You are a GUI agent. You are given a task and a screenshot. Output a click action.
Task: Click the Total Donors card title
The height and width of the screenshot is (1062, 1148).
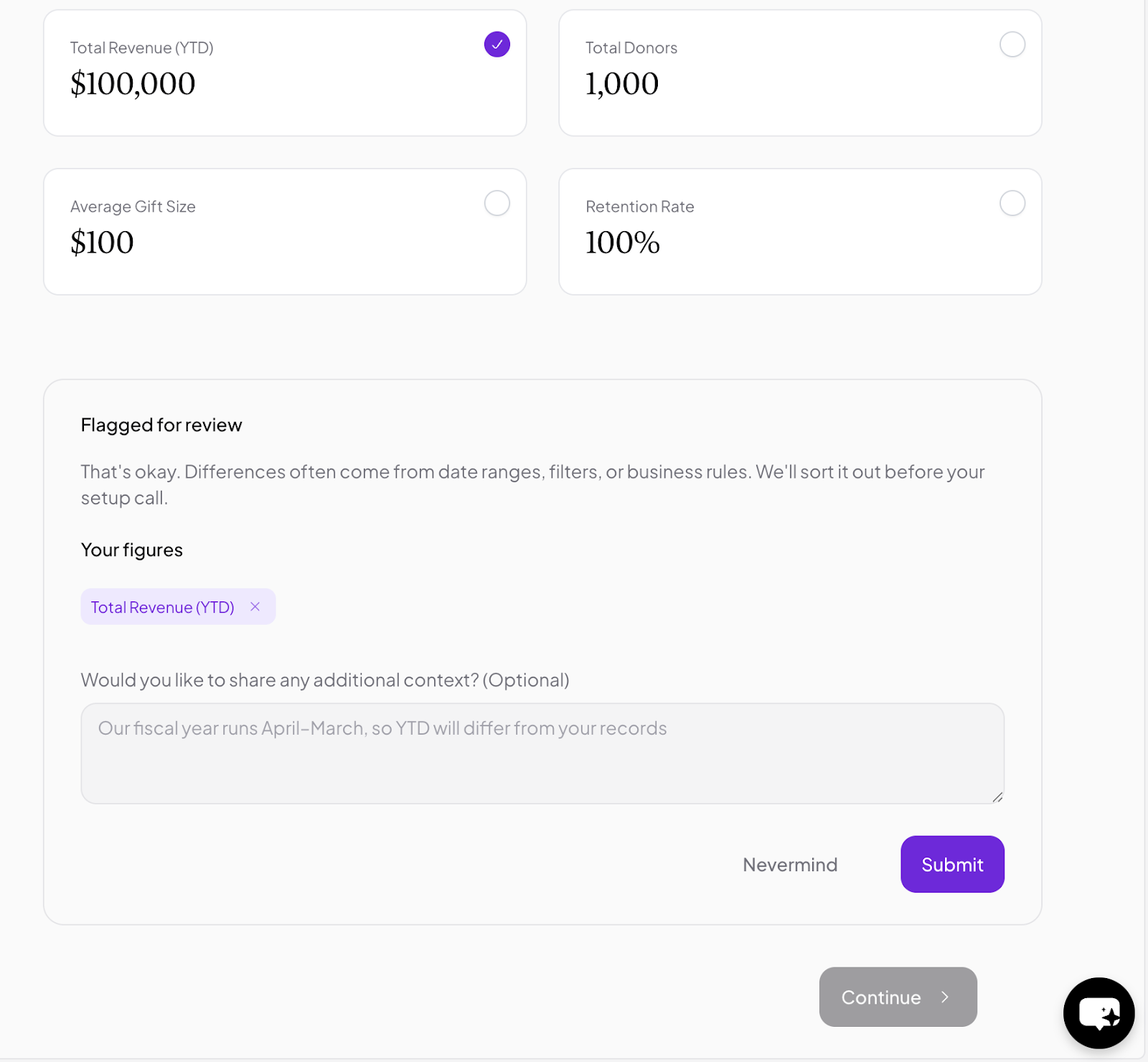tap(631, 48)
